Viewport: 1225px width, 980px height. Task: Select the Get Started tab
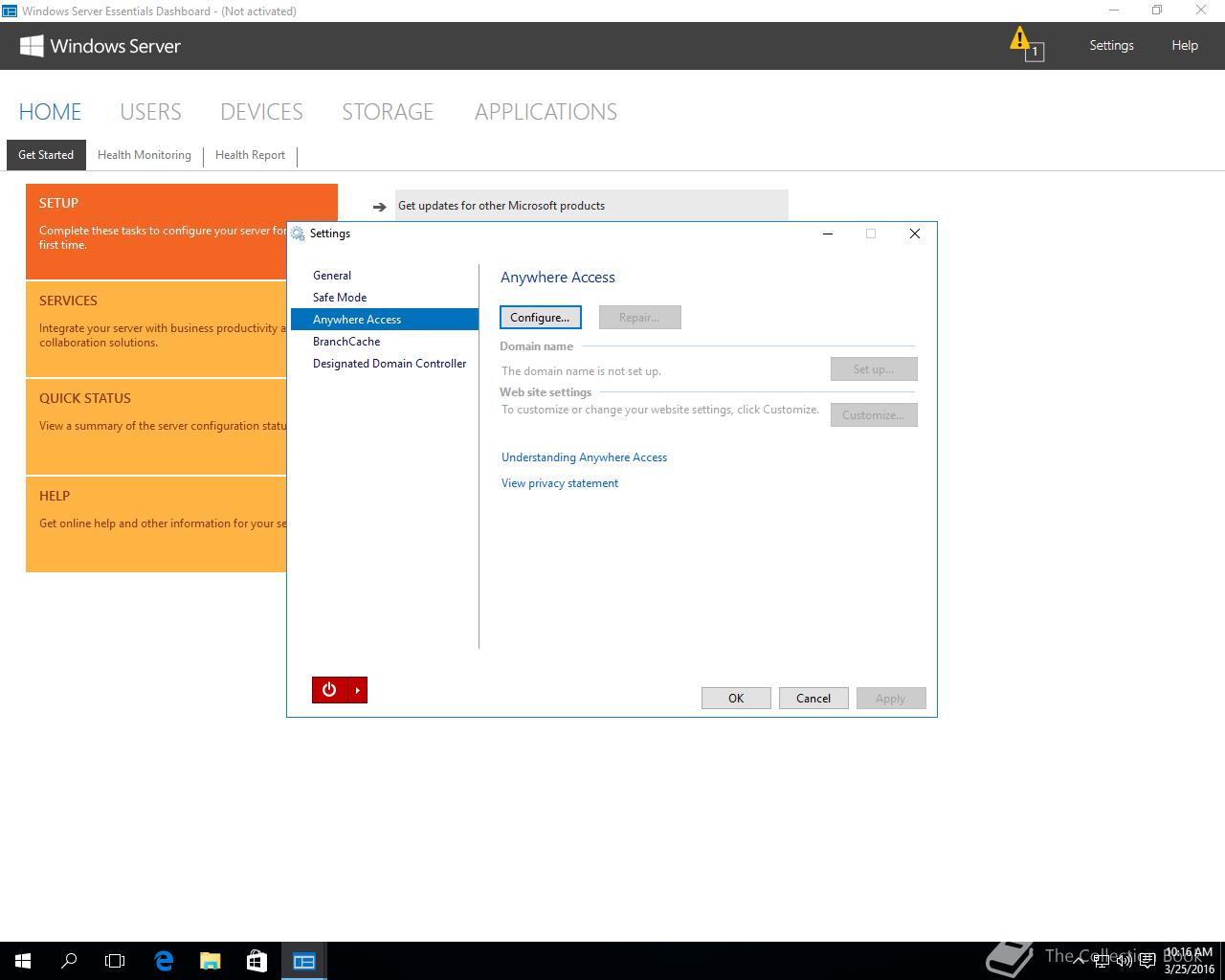46,155
